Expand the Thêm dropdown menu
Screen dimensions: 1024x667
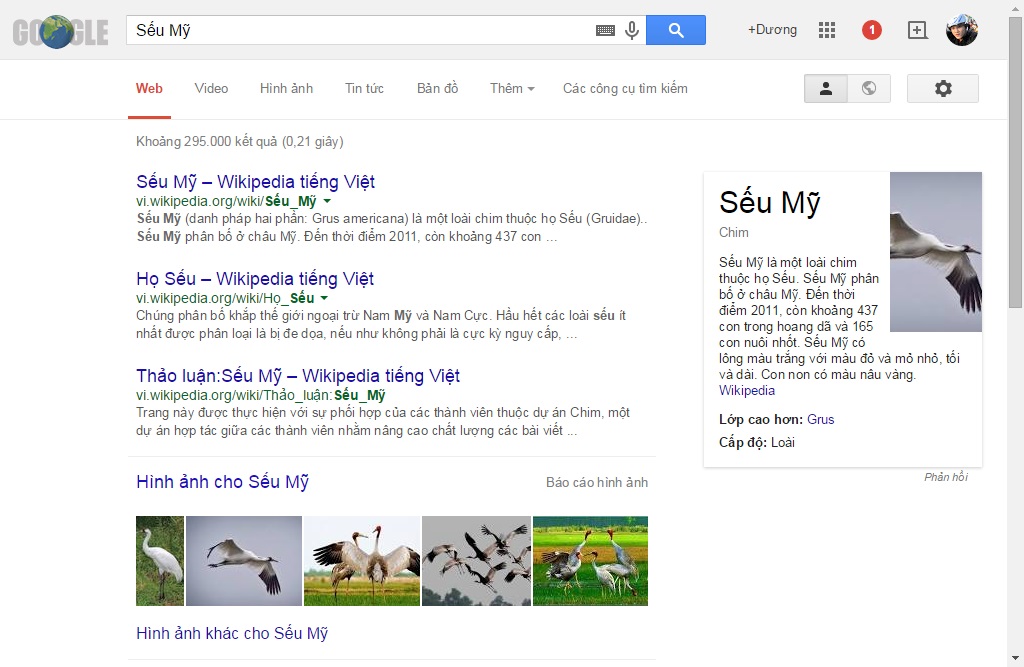[512, 89]
